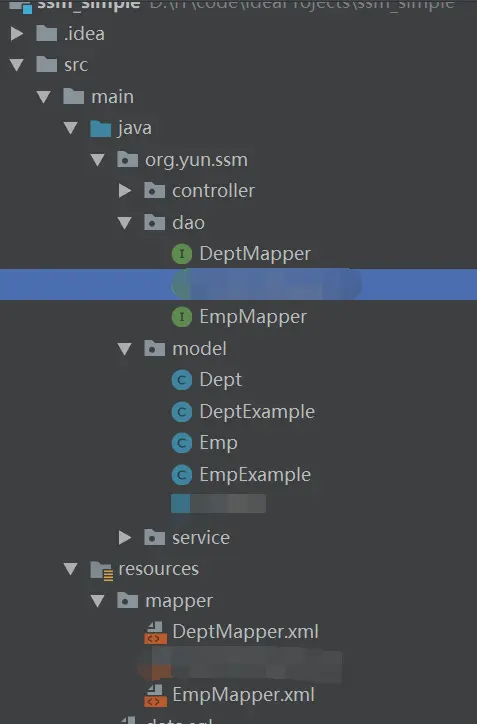Viewport: 477px width, 724px height.
Task: Click the EmpExample class icon
Action: coord(182,475)
